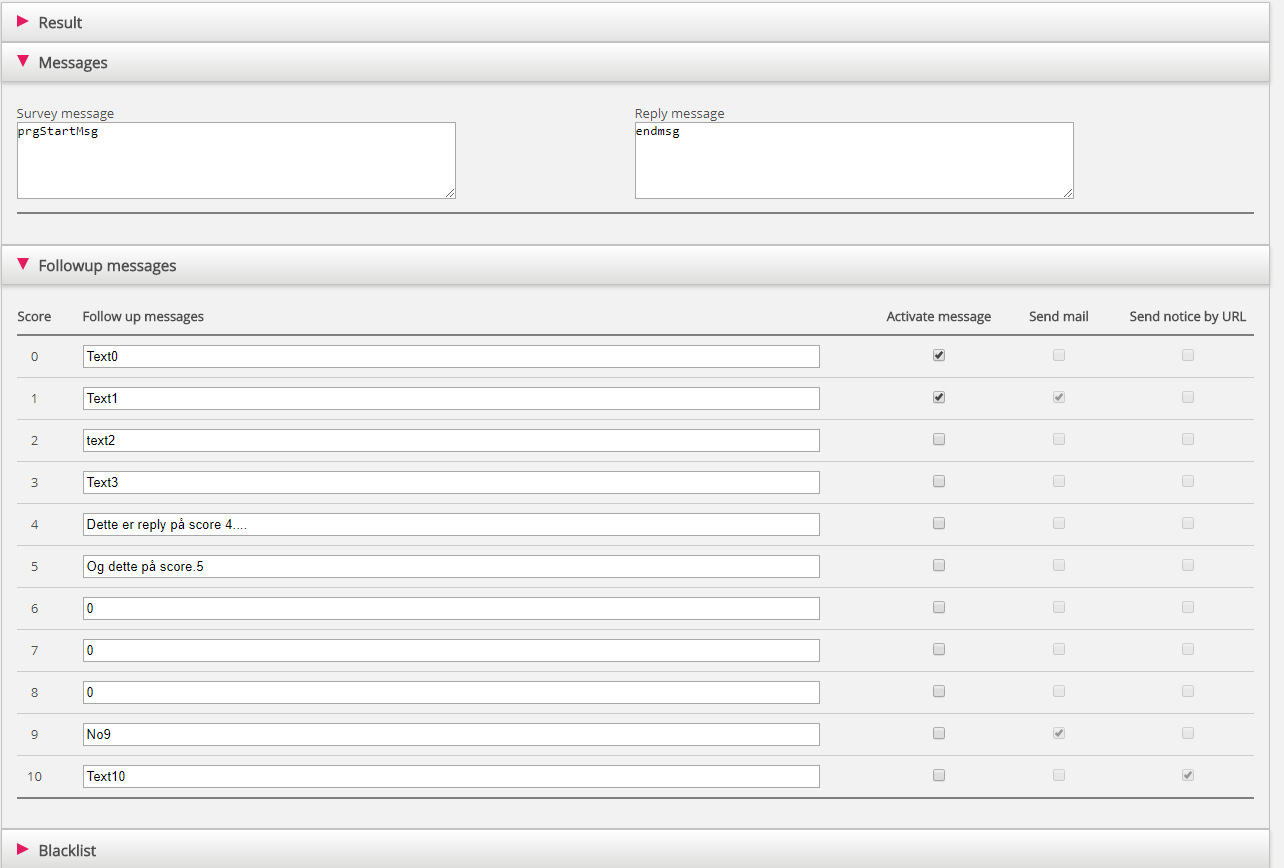Check Activate message for score 5
This screenshot has width=1284, height=868.
click(938, 565)
